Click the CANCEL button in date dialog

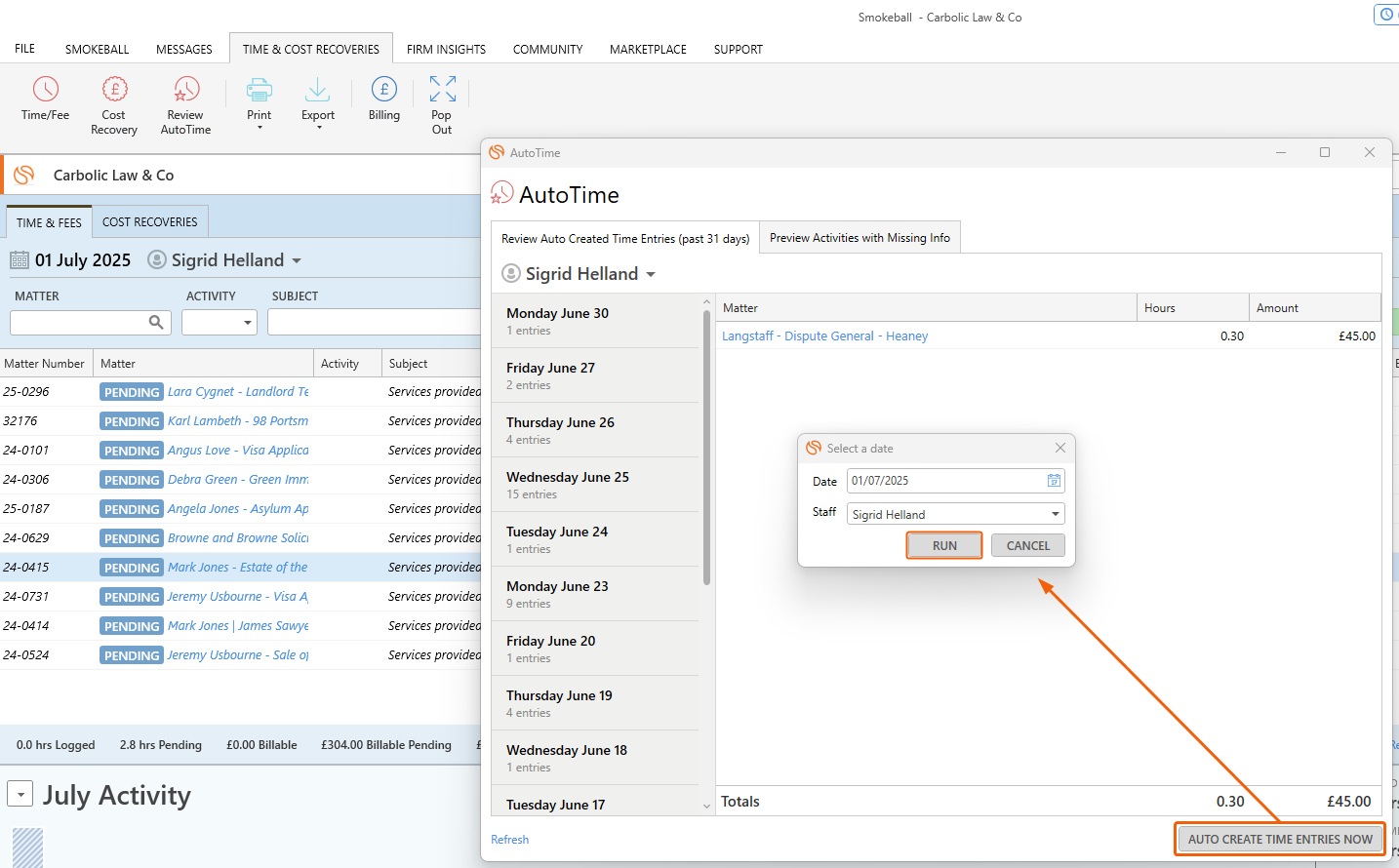(1028, 545)
